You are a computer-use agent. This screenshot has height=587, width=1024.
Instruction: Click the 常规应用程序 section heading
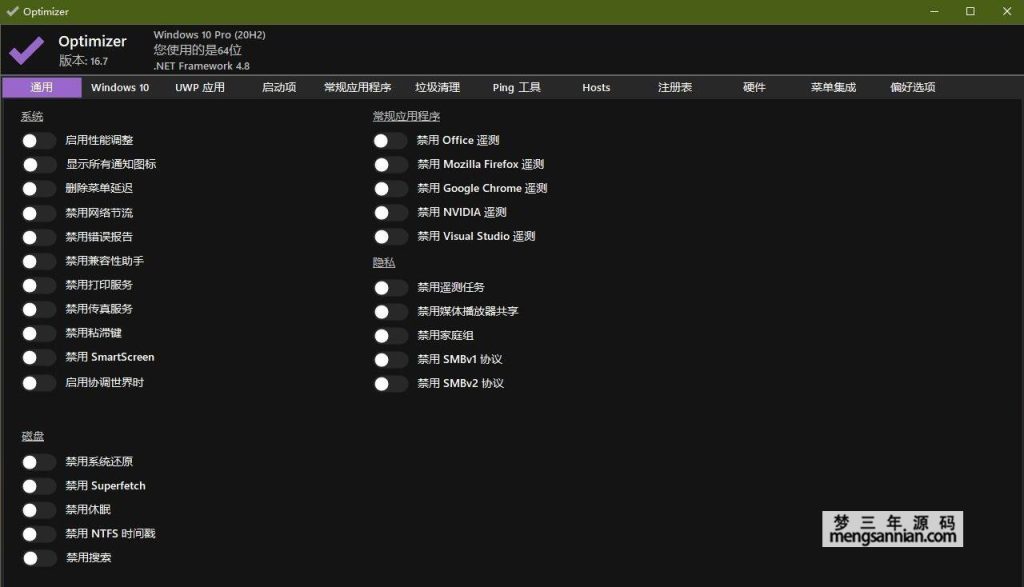pos(406,117)
